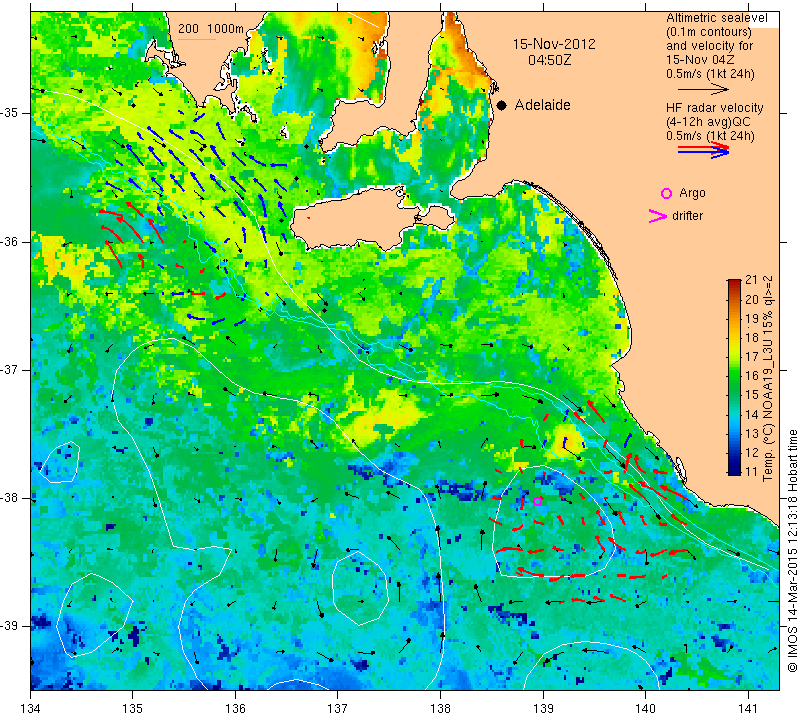Viewport: 800px width, 720px height.
Task: Click the '© IMOS 14-Mar-2015' Hobart time credit
Action: click(x=792, y=551)
